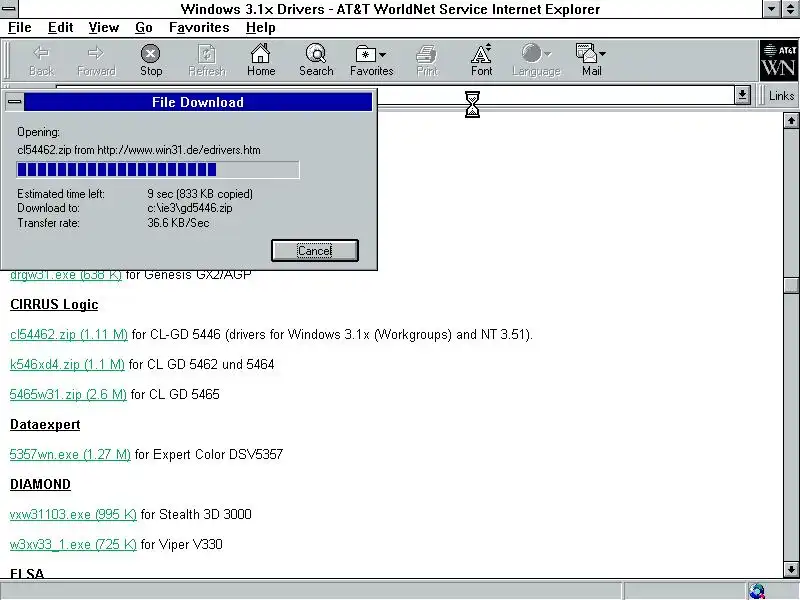
Task: Open the Go menu
Action: point(144,28)
